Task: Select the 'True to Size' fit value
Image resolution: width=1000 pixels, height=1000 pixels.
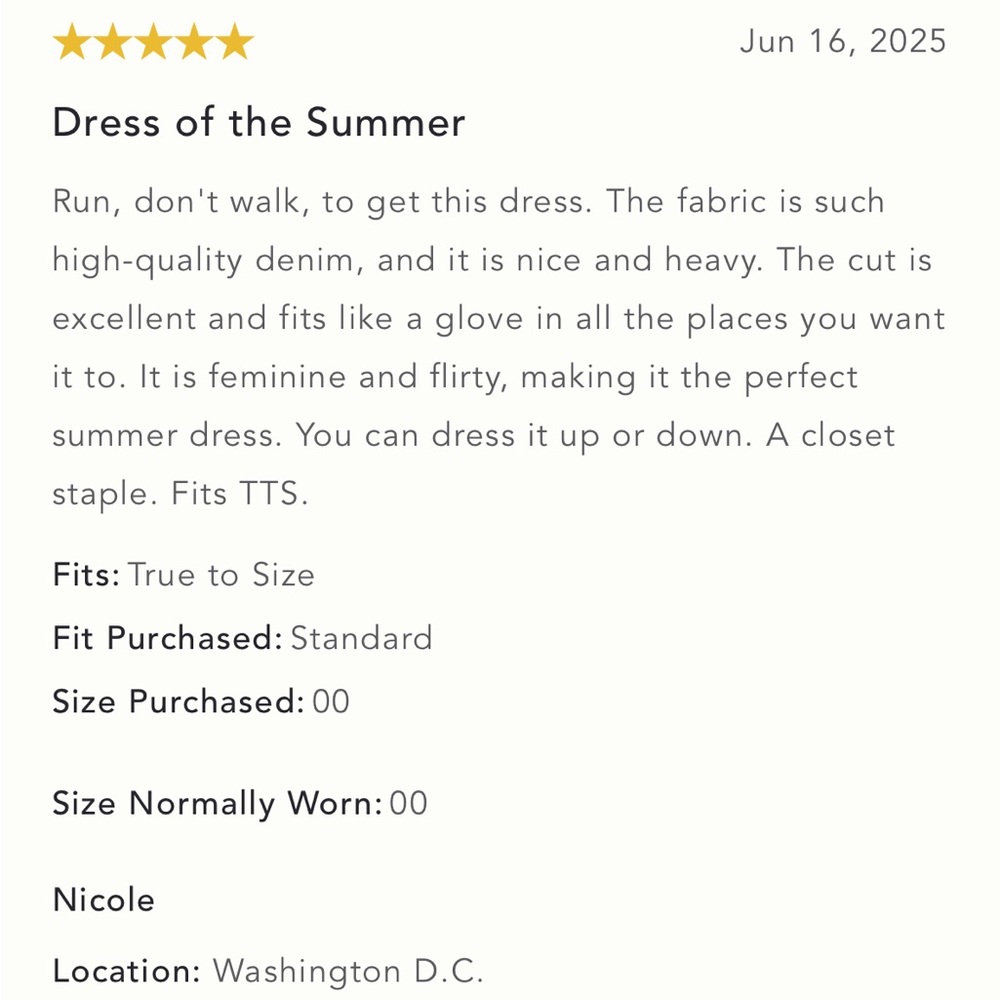Action: tap(222, 575)
